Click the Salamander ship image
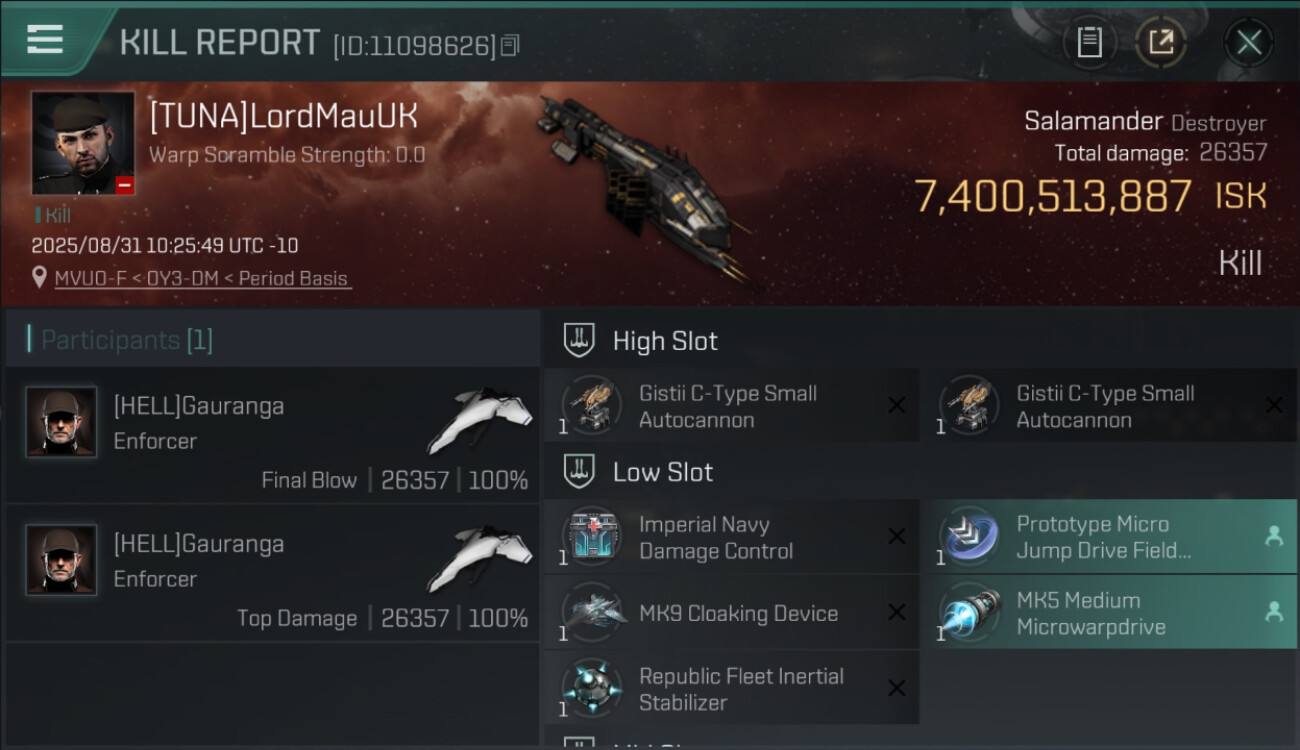This screenshot has width=1300, height=750. click(x=643, y=185)
